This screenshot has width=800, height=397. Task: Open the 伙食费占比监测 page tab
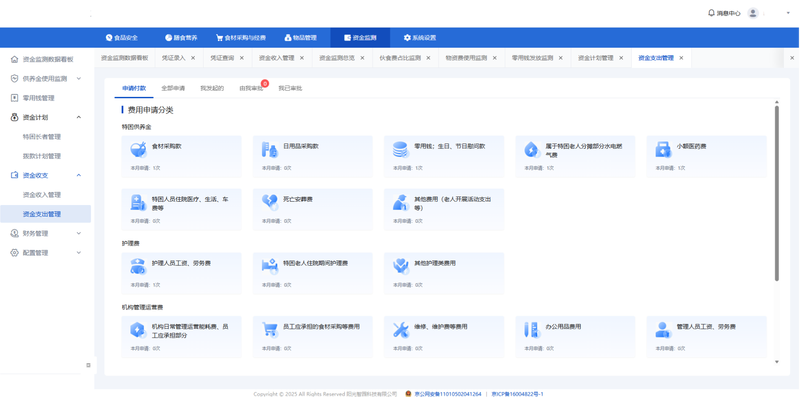click(400, 58)
